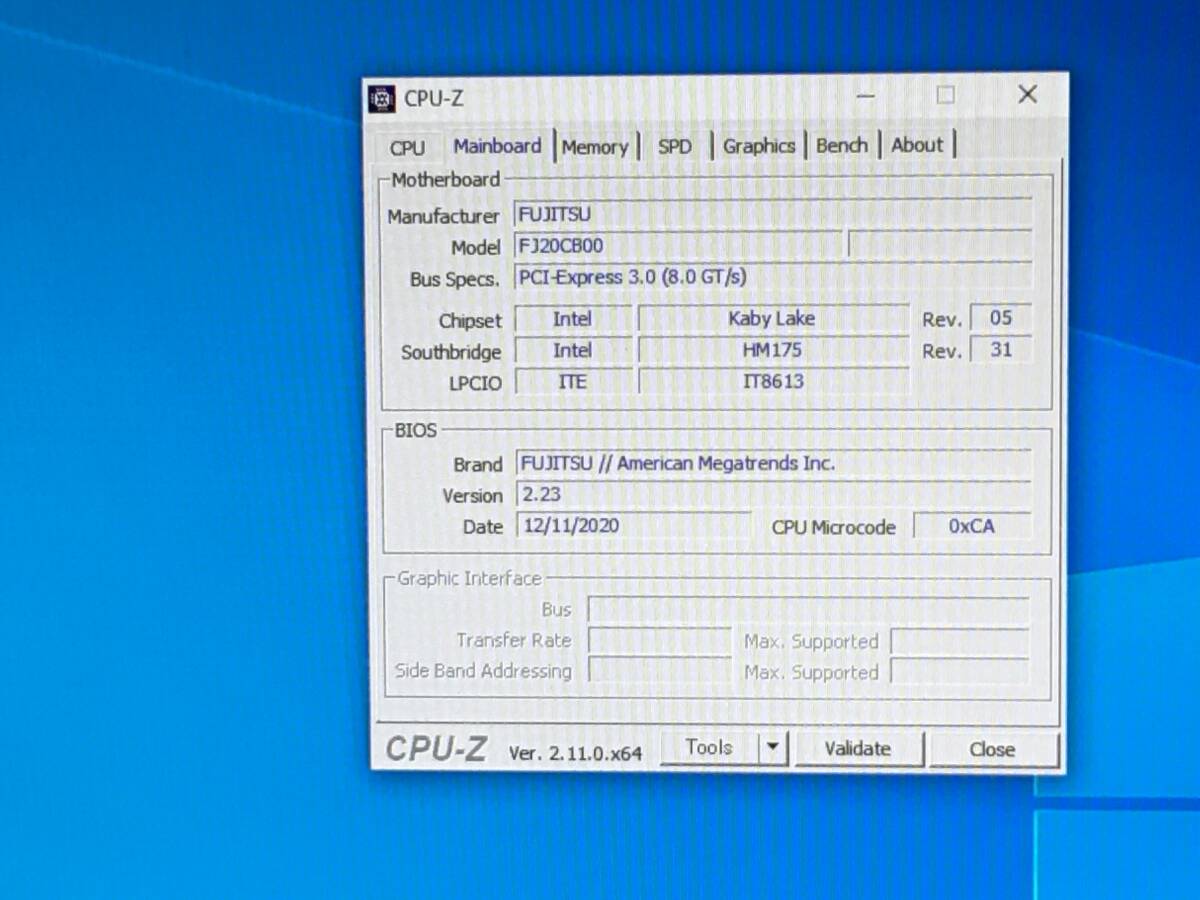Click the Graphic Interface Bus field

click(x=808, y=609)
